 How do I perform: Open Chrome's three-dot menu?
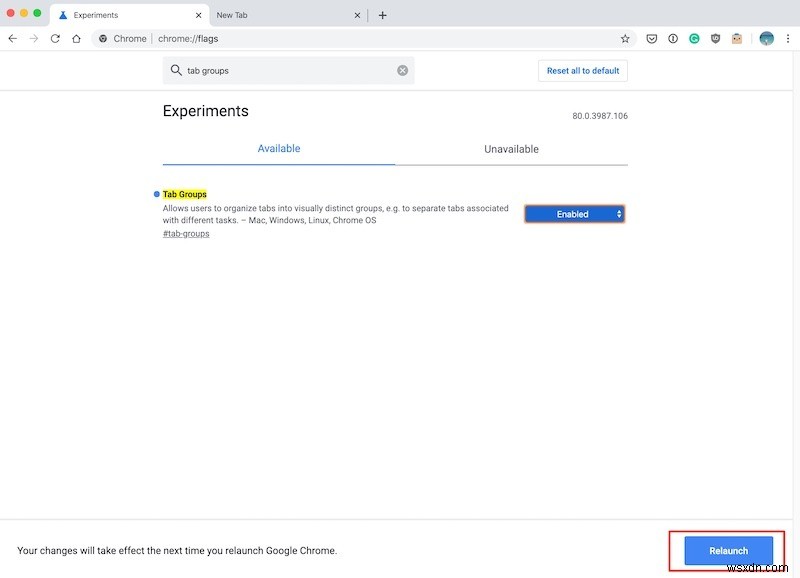click(x=788, y=39)
